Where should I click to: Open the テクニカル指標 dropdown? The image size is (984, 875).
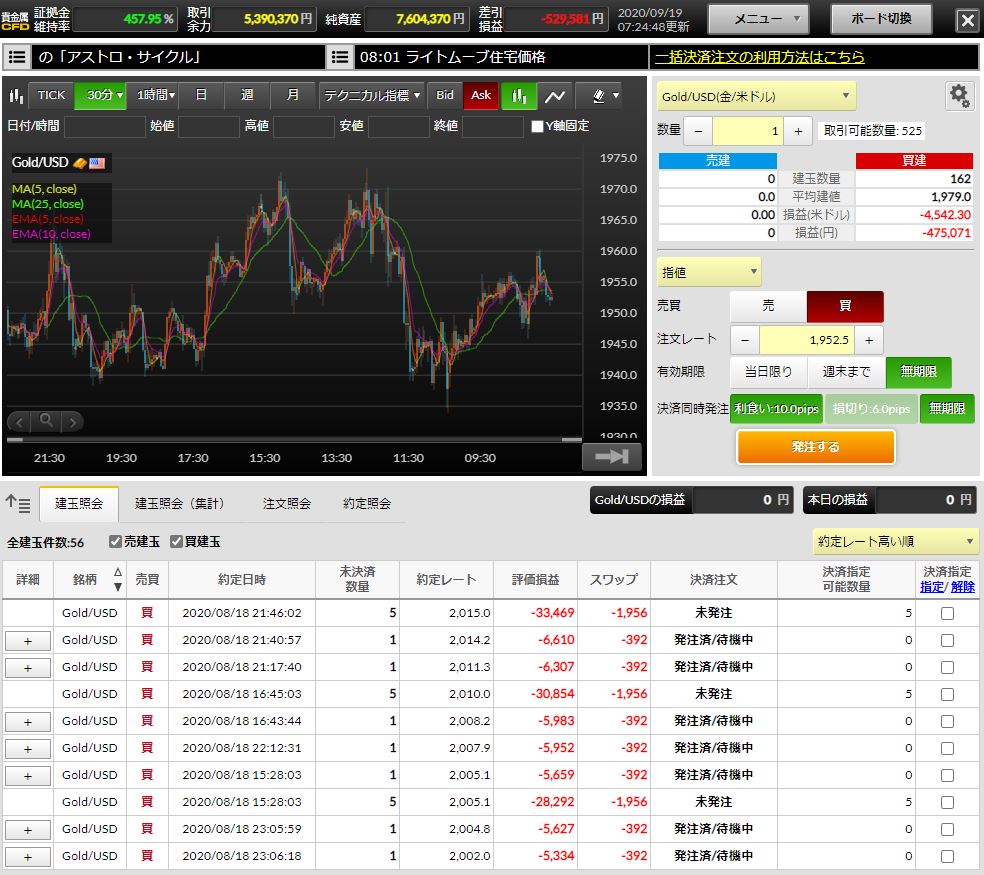point(372,95)
